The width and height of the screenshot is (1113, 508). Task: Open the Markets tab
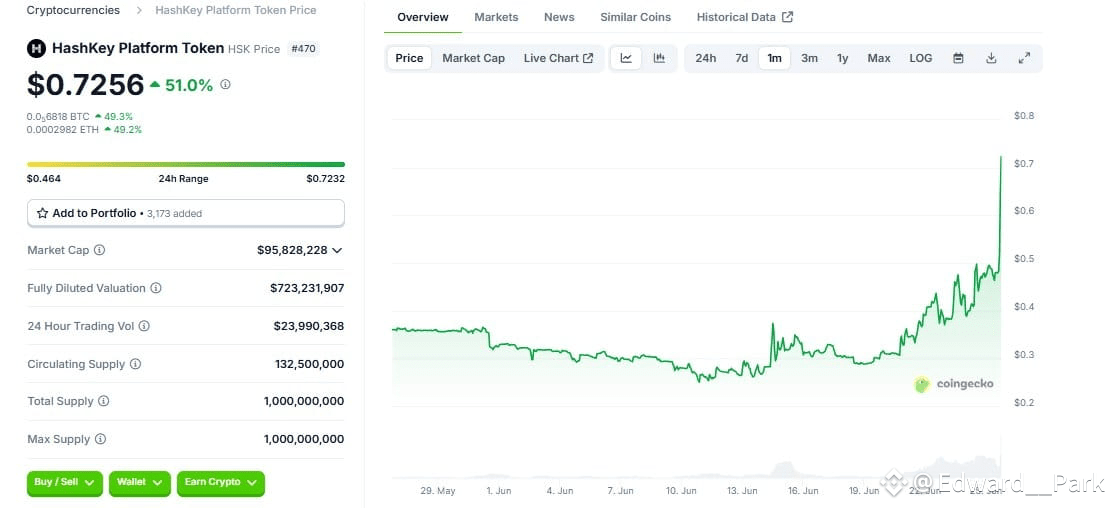pos(496,17)
